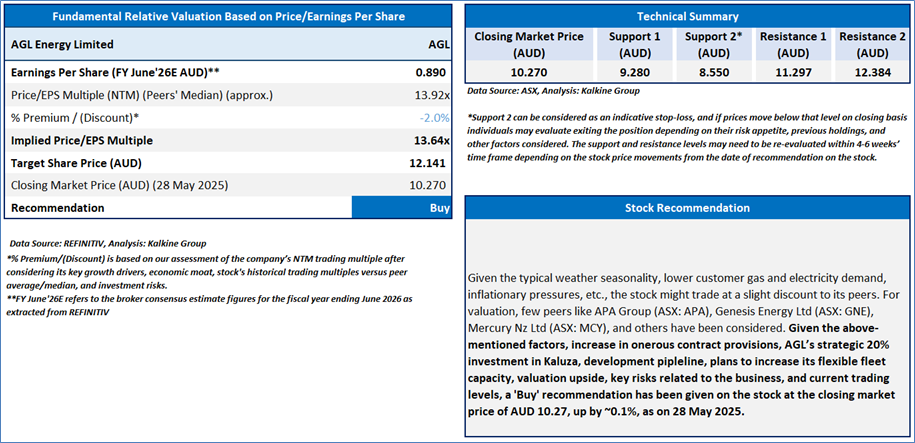This screenshot has width=915, height=443.
Task: Click the Resistance 1 value 11.297
Action: click(x=794, y=74)
